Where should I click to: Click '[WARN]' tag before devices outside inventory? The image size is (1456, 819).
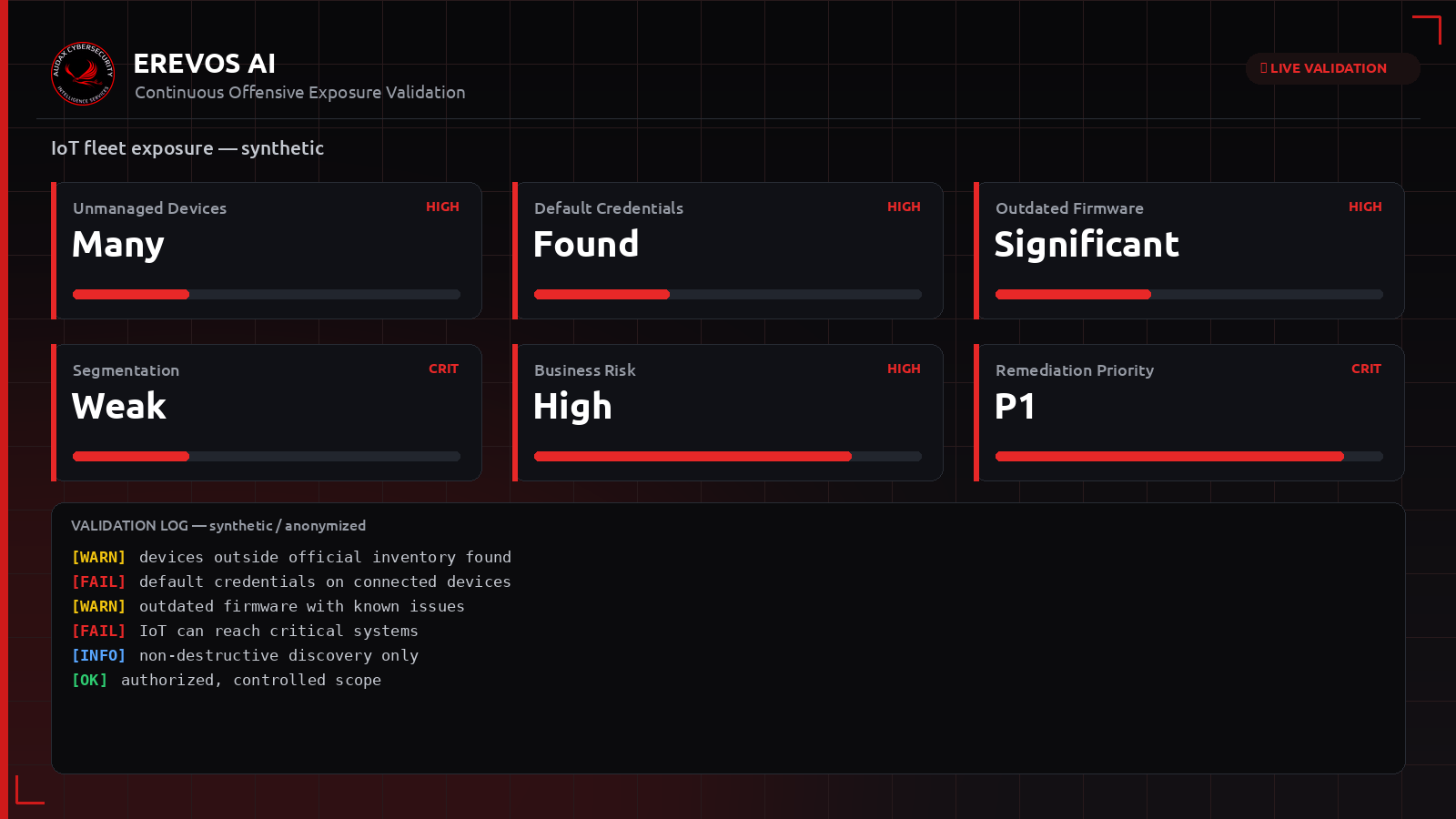click(x=98, y=557)
